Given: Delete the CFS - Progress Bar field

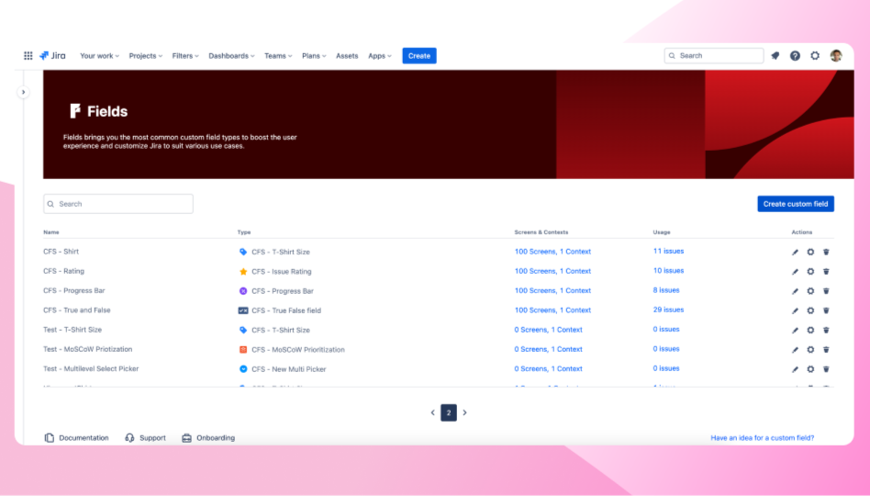Looking at the screenshot, I should [x=826, y=291].
